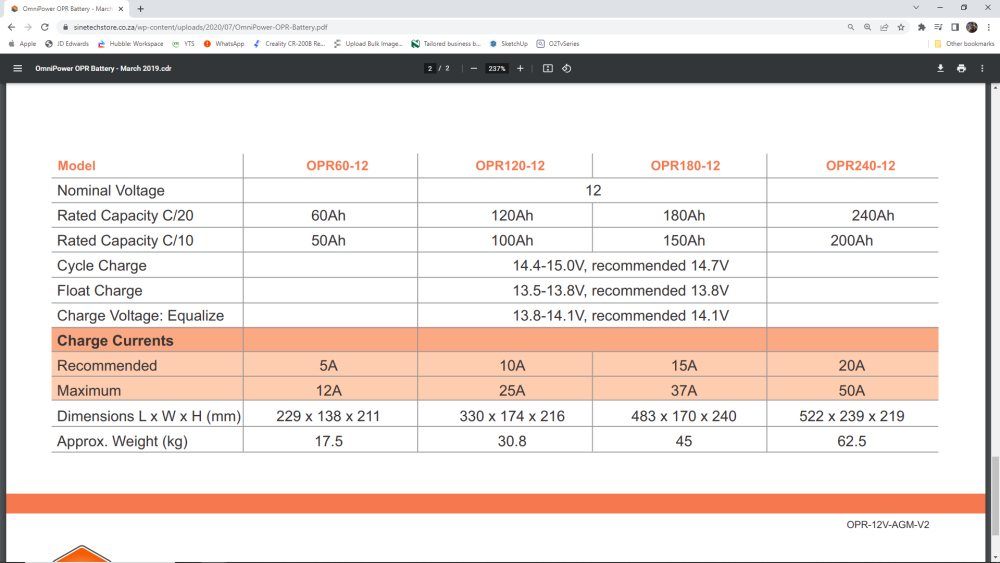Share this page icon
This screenshot has width=1000, height=563.
coord(884,27)
